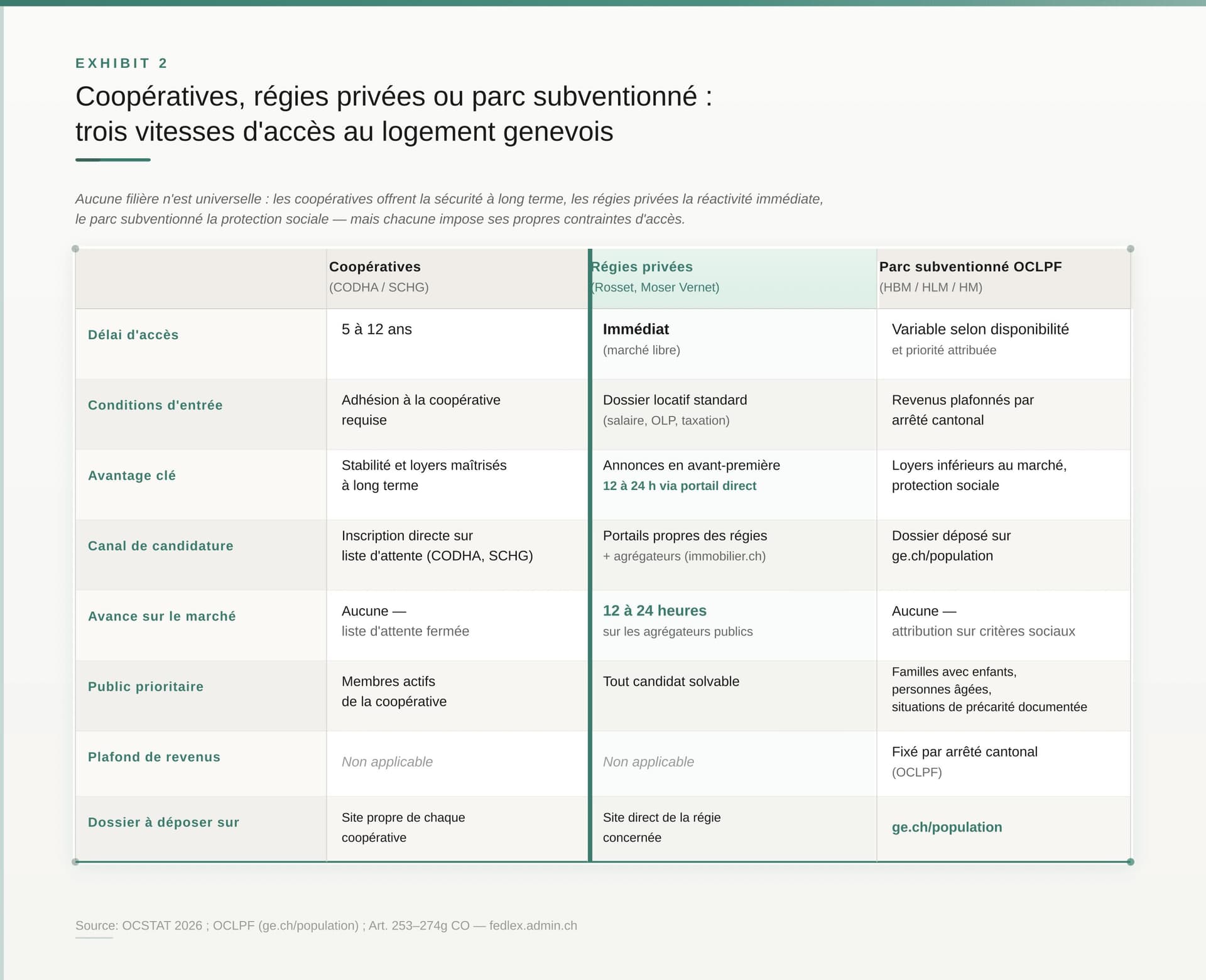Open the bold ge.ch/population link in last row
The width and height of the screenshot is (1206, 980).
pos(947,827)
